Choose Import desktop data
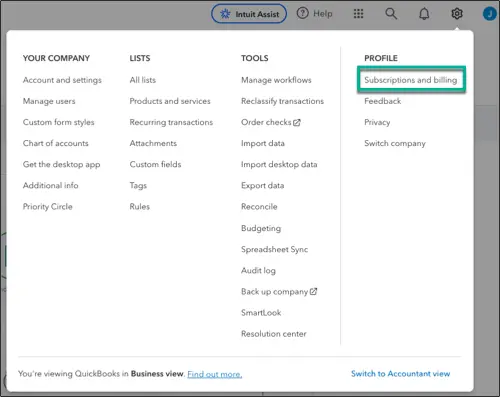This screenshot has height=397, width=500. point(279,164)
